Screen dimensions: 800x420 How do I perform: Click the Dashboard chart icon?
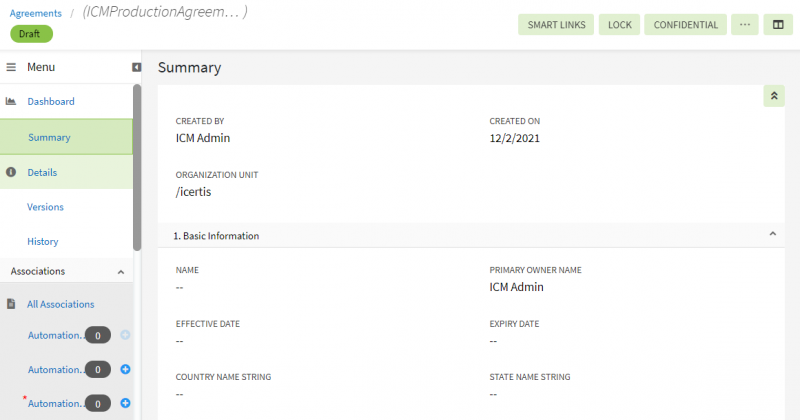(11, 101)
